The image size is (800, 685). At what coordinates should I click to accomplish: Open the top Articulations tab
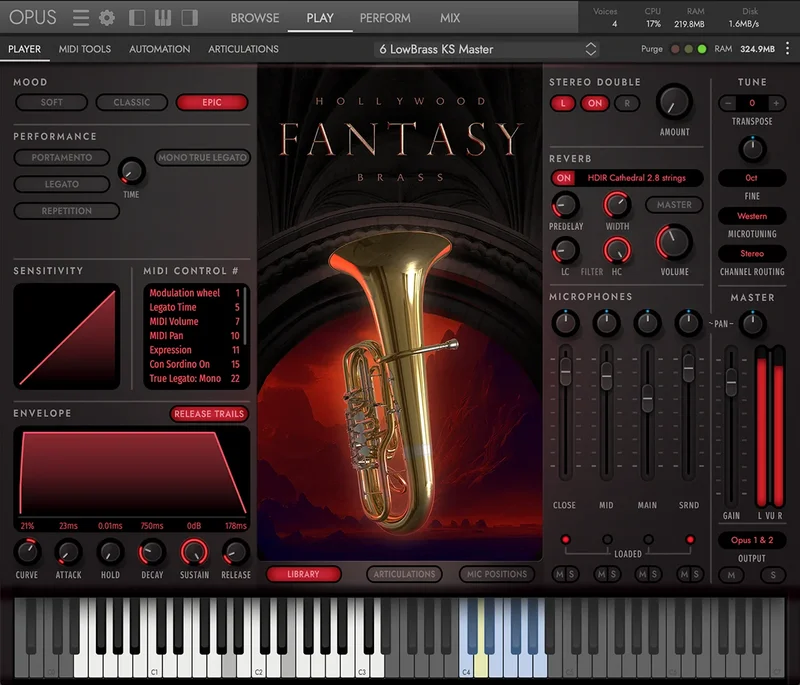tap(243, 49)
